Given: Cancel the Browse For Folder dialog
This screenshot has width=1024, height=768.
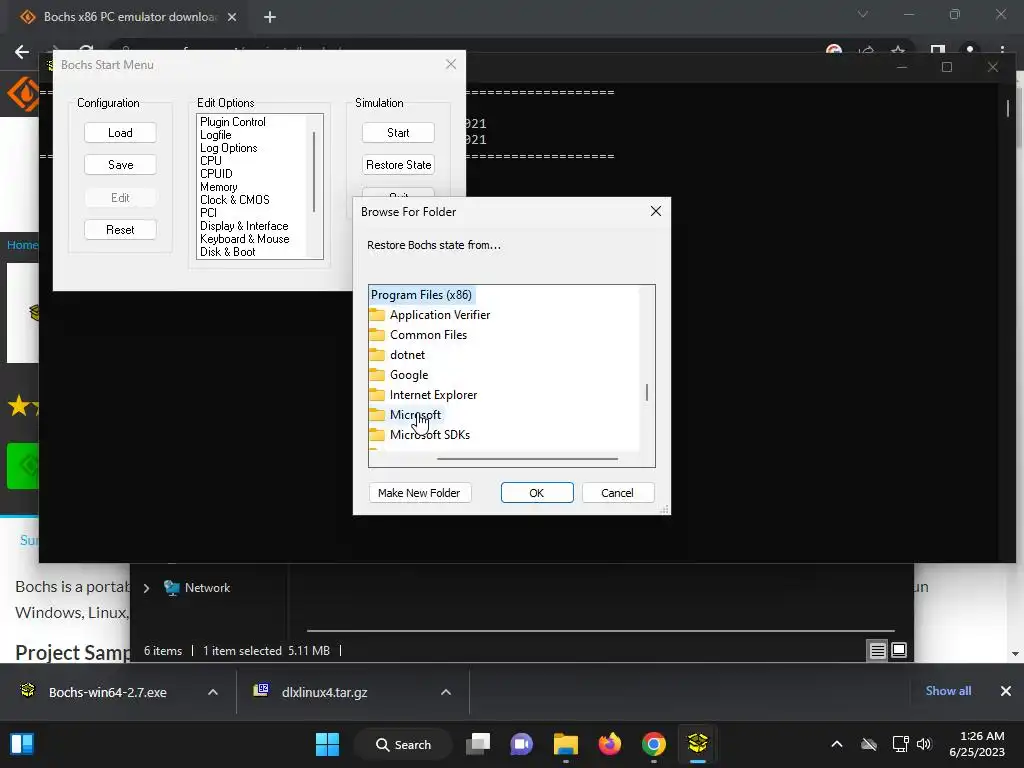Looking at the screenshot, I should point(617,493).
